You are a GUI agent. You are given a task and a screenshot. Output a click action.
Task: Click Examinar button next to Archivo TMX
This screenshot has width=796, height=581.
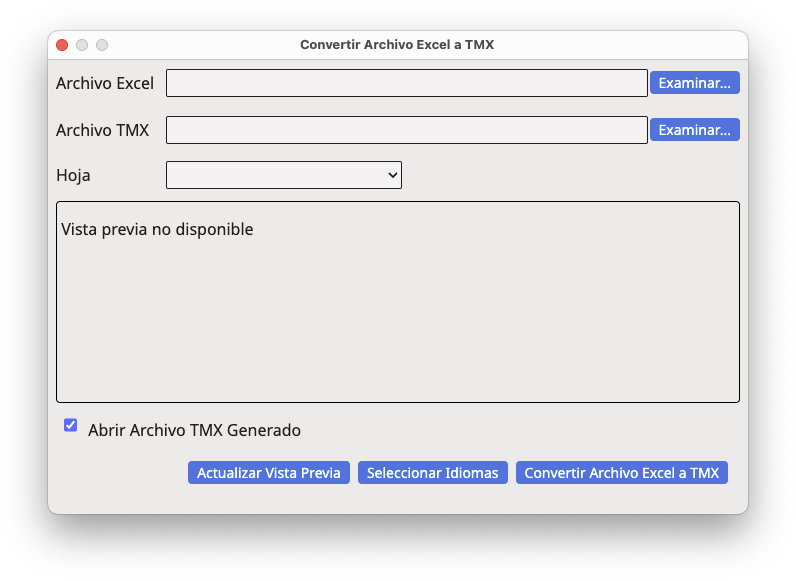point(694,130)
